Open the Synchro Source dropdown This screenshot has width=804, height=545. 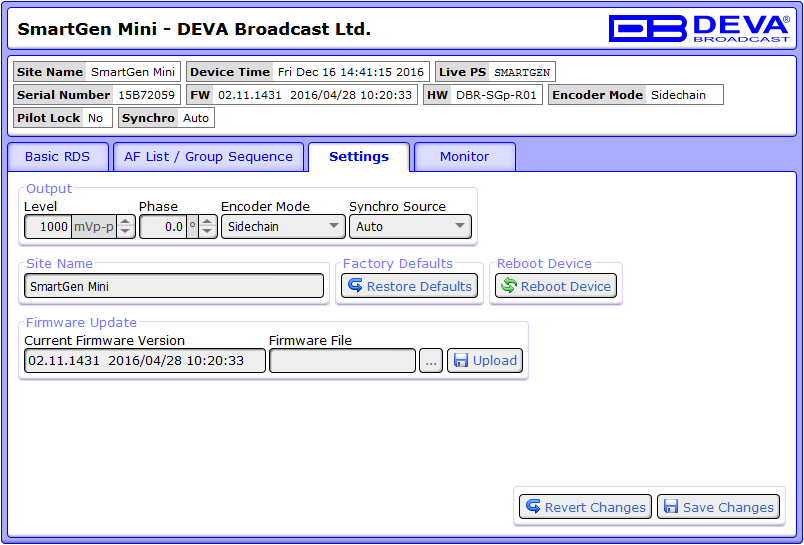point(410,227)
